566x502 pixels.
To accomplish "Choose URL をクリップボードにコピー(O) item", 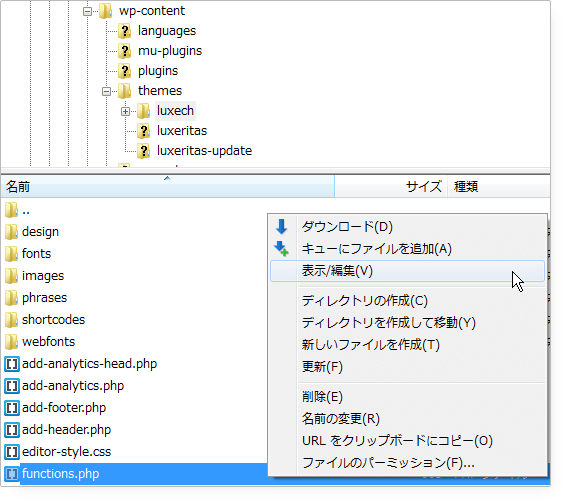I will coord(407,441).
